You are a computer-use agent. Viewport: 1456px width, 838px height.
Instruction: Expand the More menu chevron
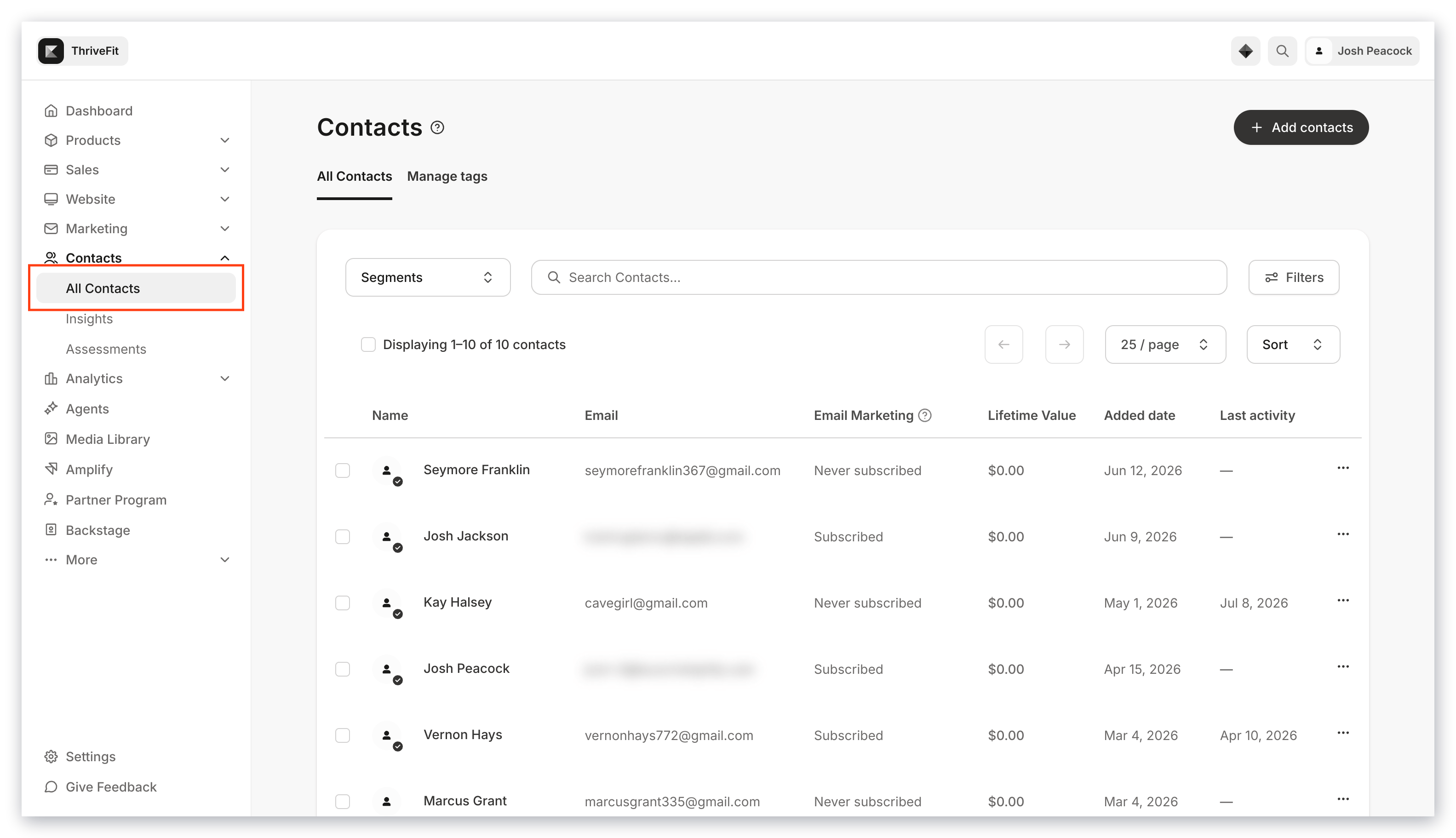[x=225, y=560]
